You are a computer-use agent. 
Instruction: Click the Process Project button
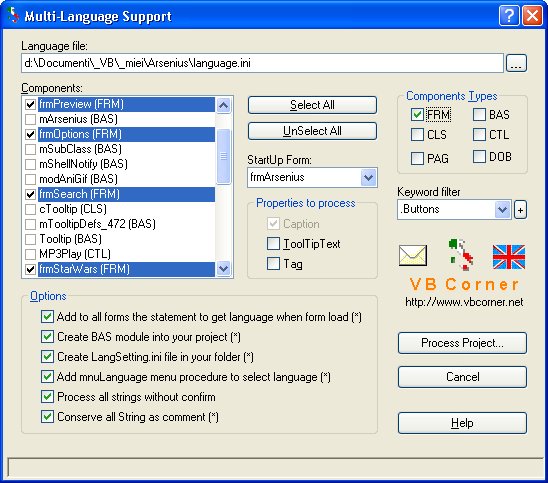point(462,343)
